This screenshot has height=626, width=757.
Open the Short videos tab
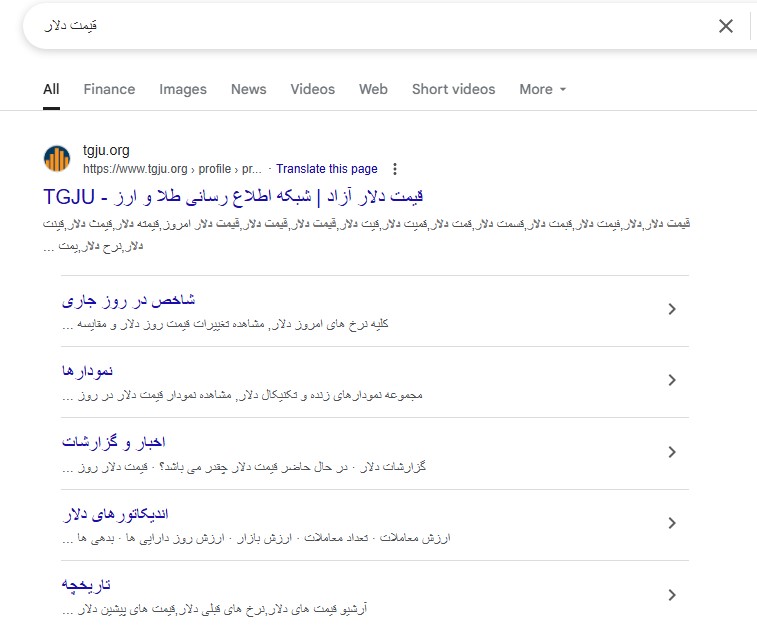[x=453, y=89]
